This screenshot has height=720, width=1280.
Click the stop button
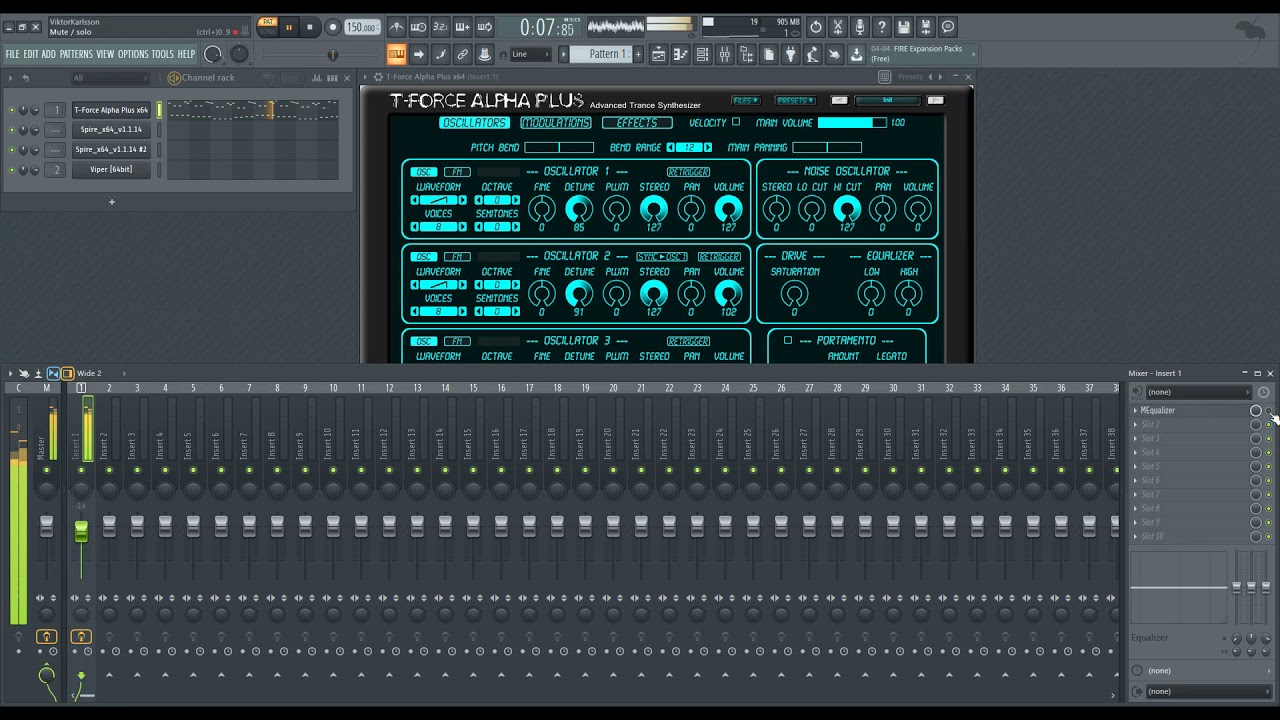[x=310, y=27]
